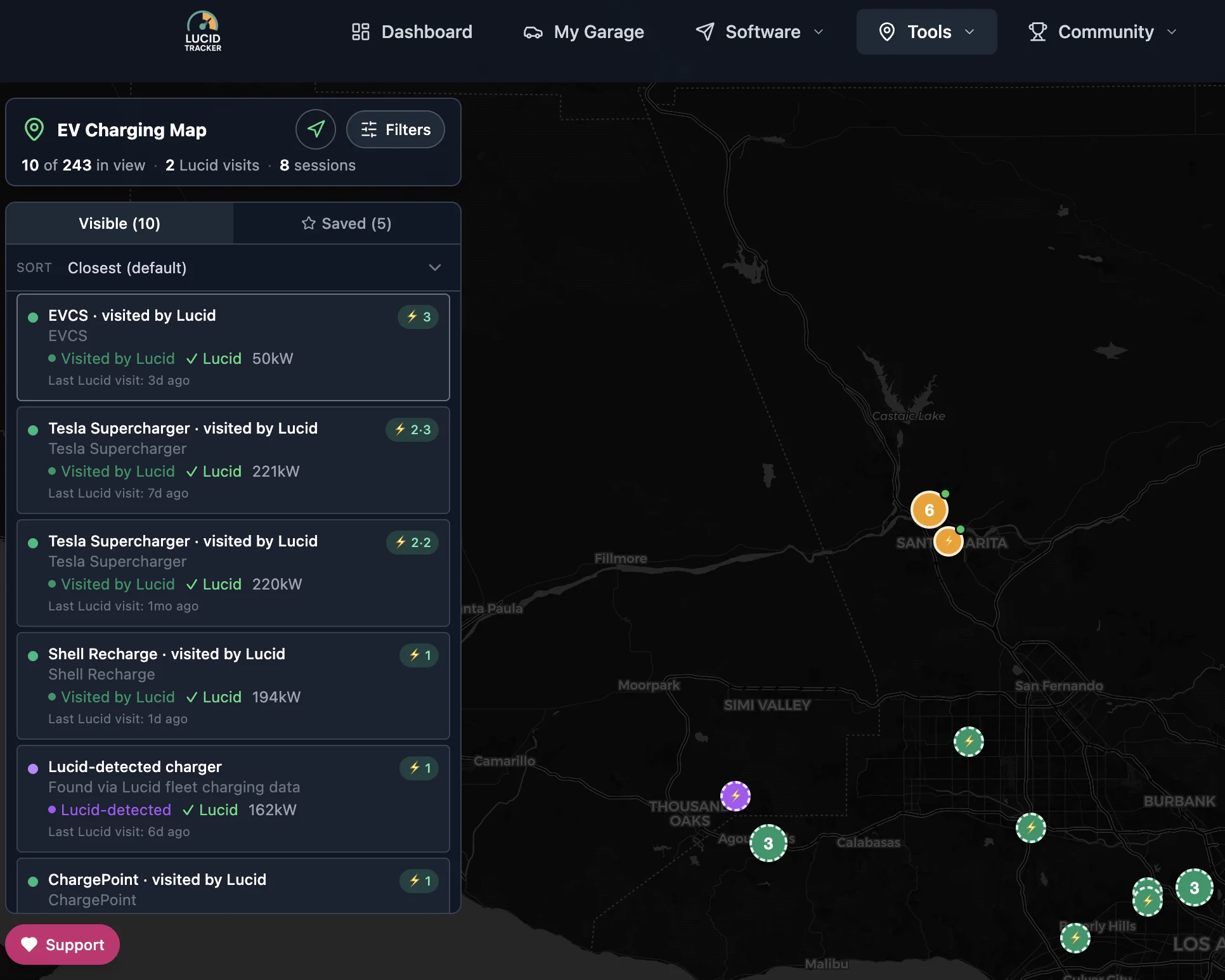Click the My Garage car icon
Screen dimensions: 1225x980
tap(533, 32)
